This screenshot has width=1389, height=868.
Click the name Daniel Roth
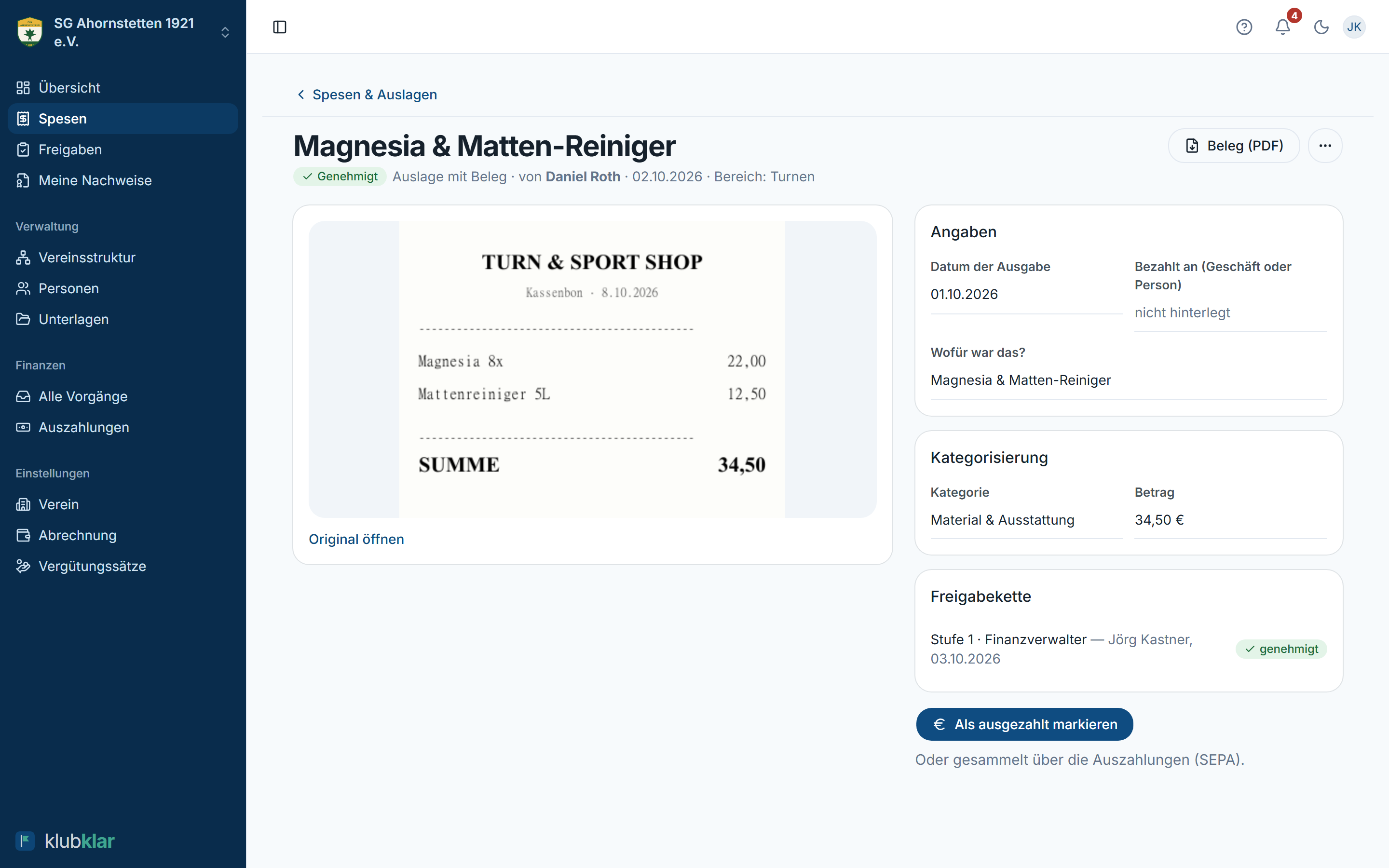tap(583, 177)
